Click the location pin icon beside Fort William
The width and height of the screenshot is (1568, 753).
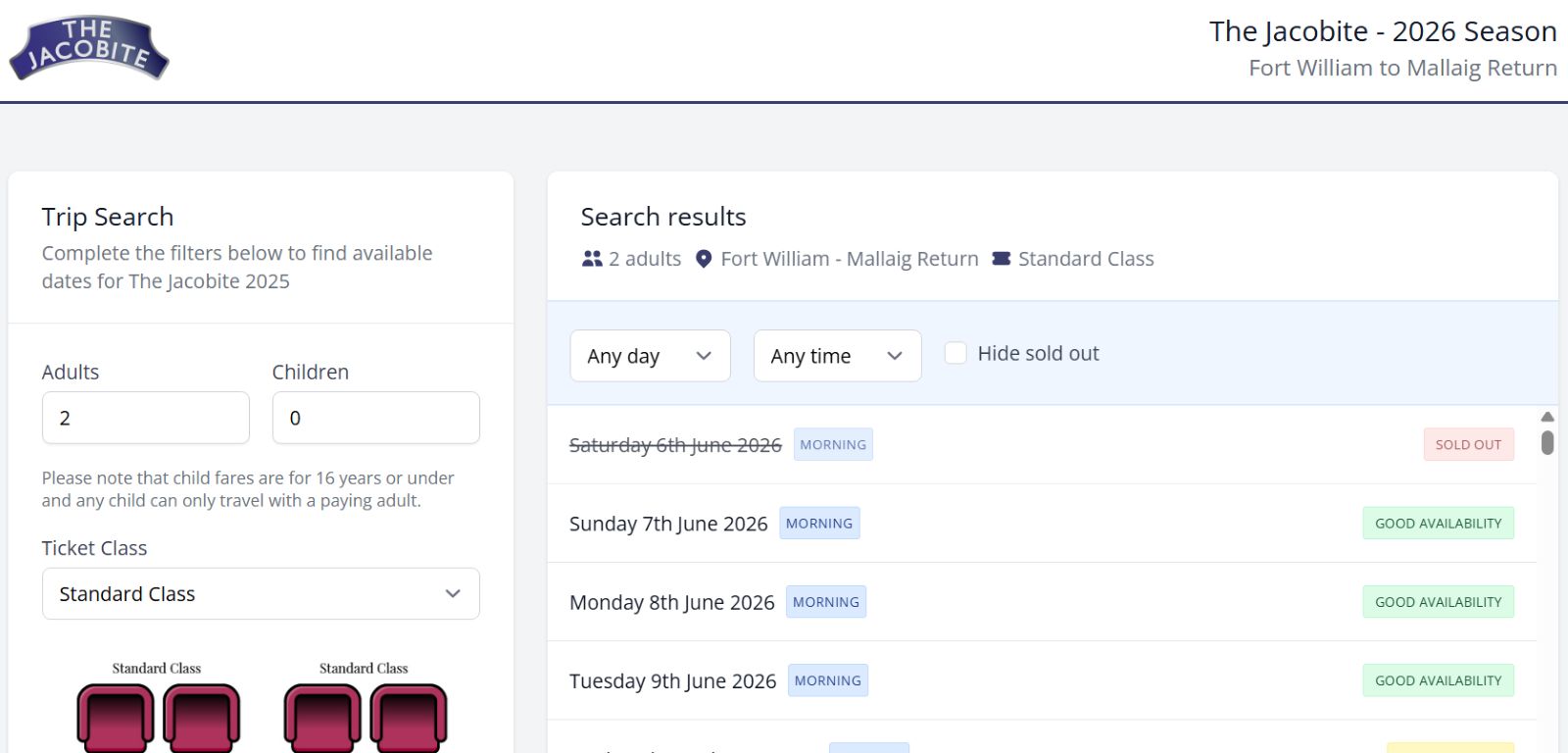(x=704, y=259)
